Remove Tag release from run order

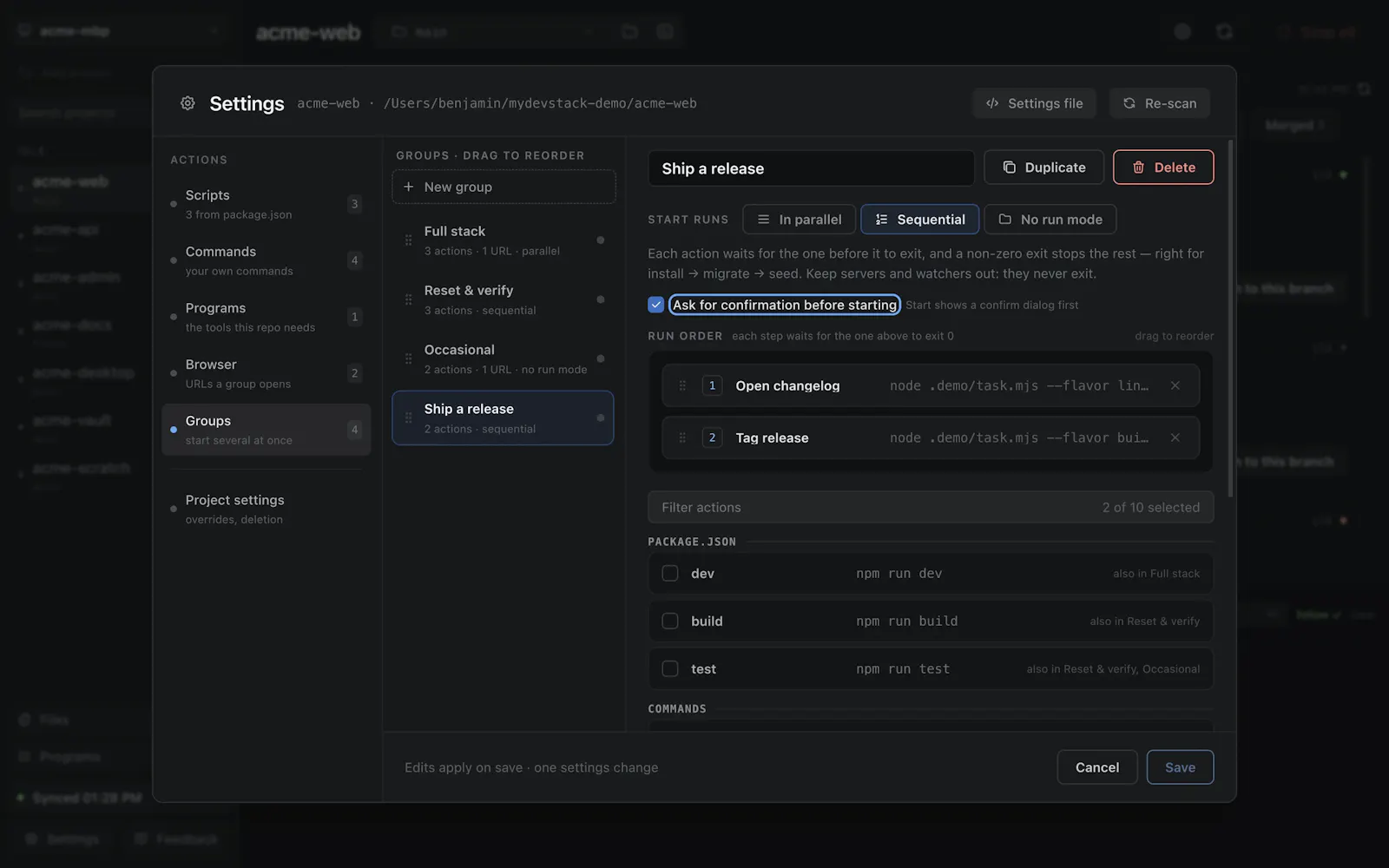pos(1175,437)
